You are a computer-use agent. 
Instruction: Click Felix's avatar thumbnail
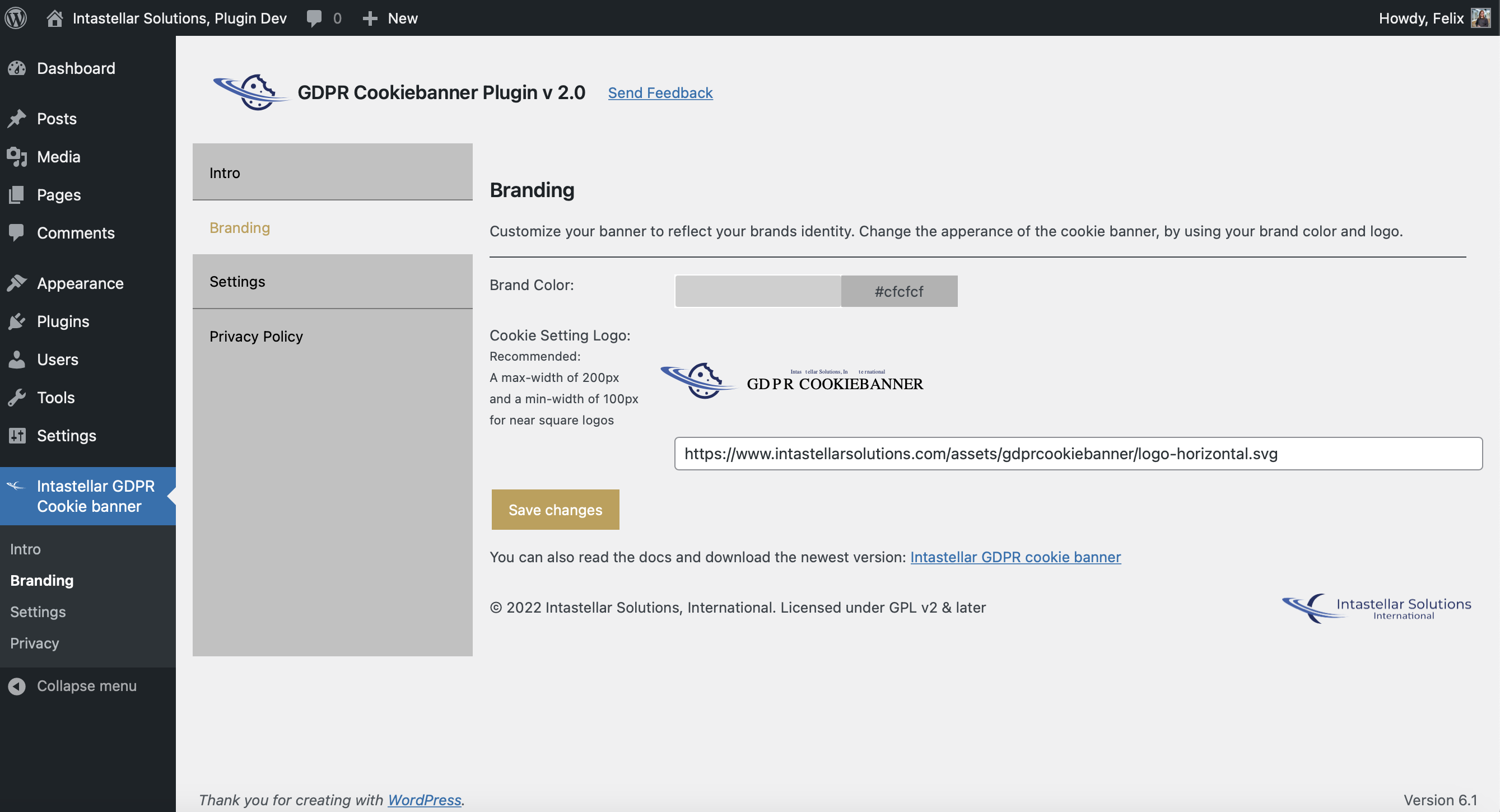(x=1480, y=18)
